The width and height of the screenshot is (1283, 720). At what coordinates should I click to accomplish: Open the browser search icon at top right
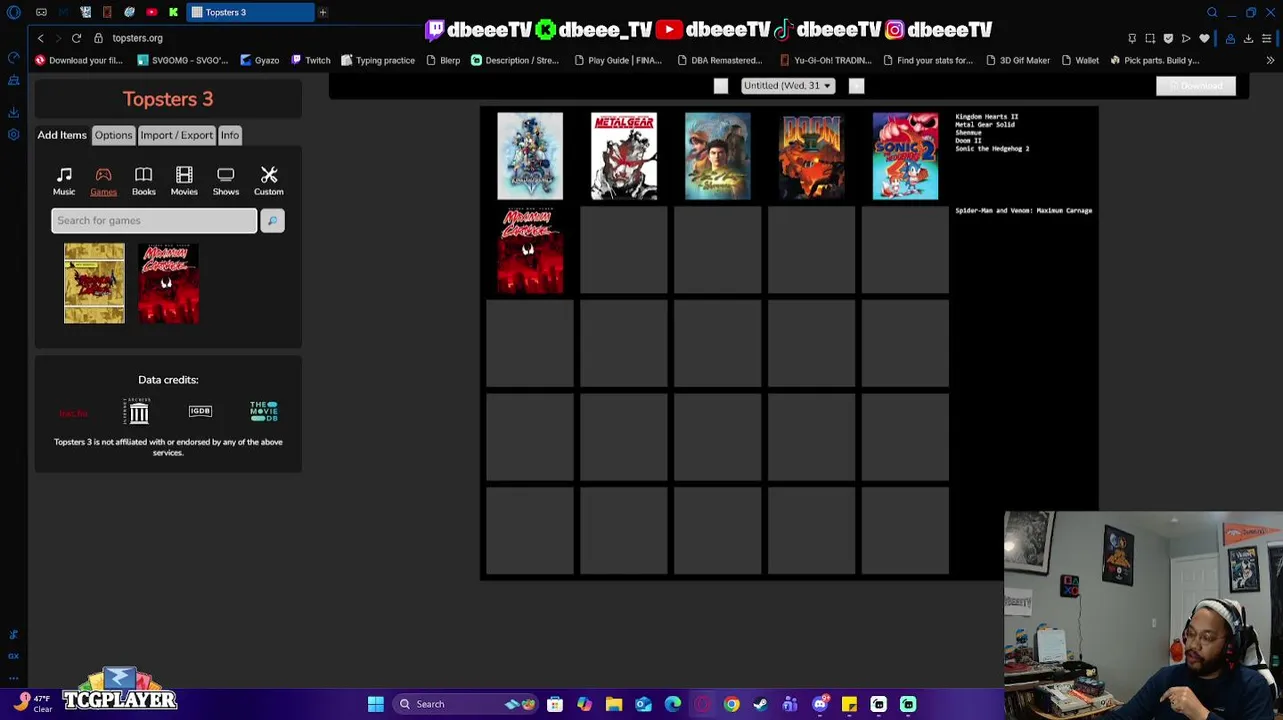(1212, 12)
